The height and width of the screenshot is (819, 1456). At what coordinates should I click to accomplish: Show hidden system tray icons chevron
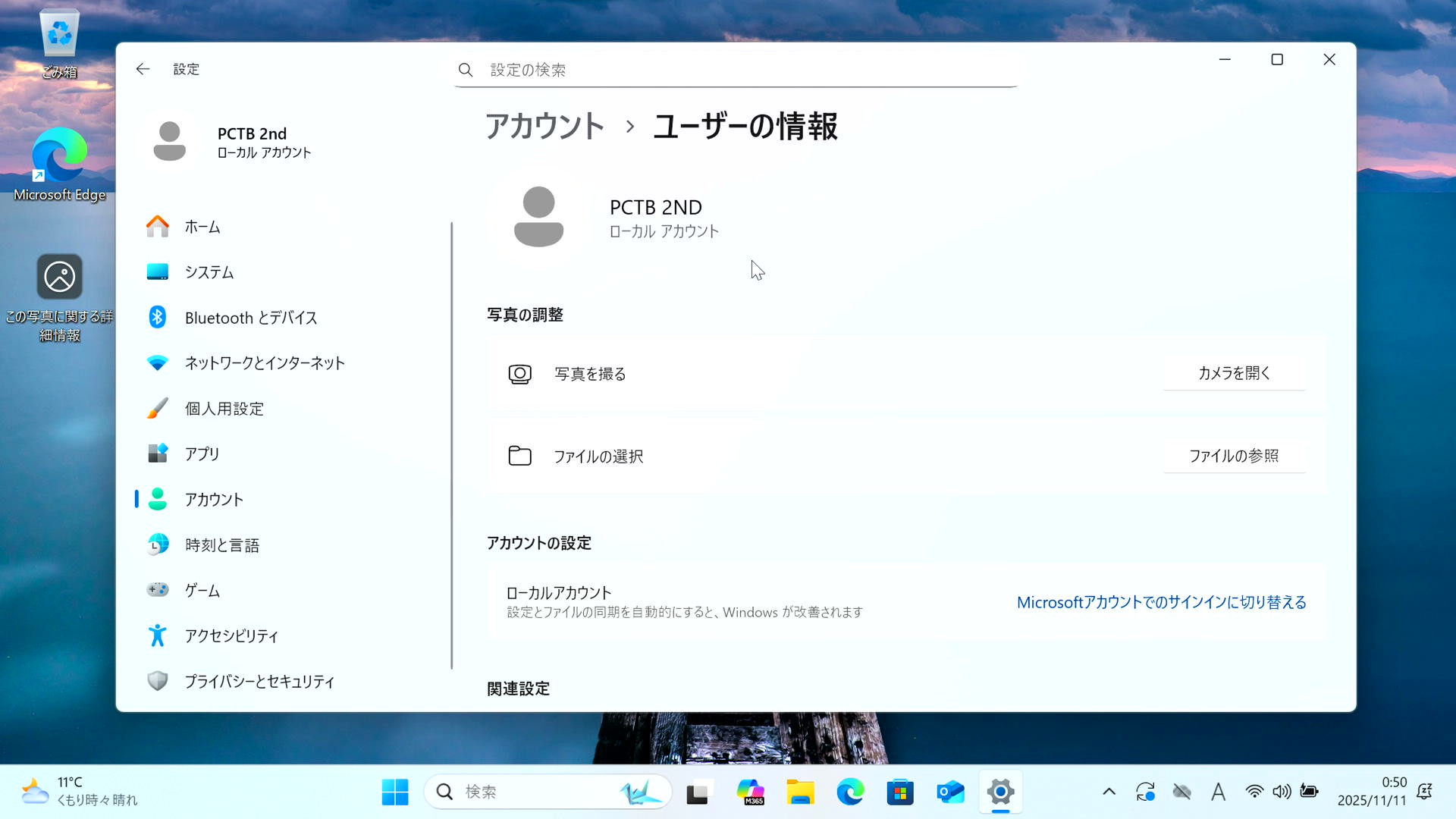(1109, 792)
